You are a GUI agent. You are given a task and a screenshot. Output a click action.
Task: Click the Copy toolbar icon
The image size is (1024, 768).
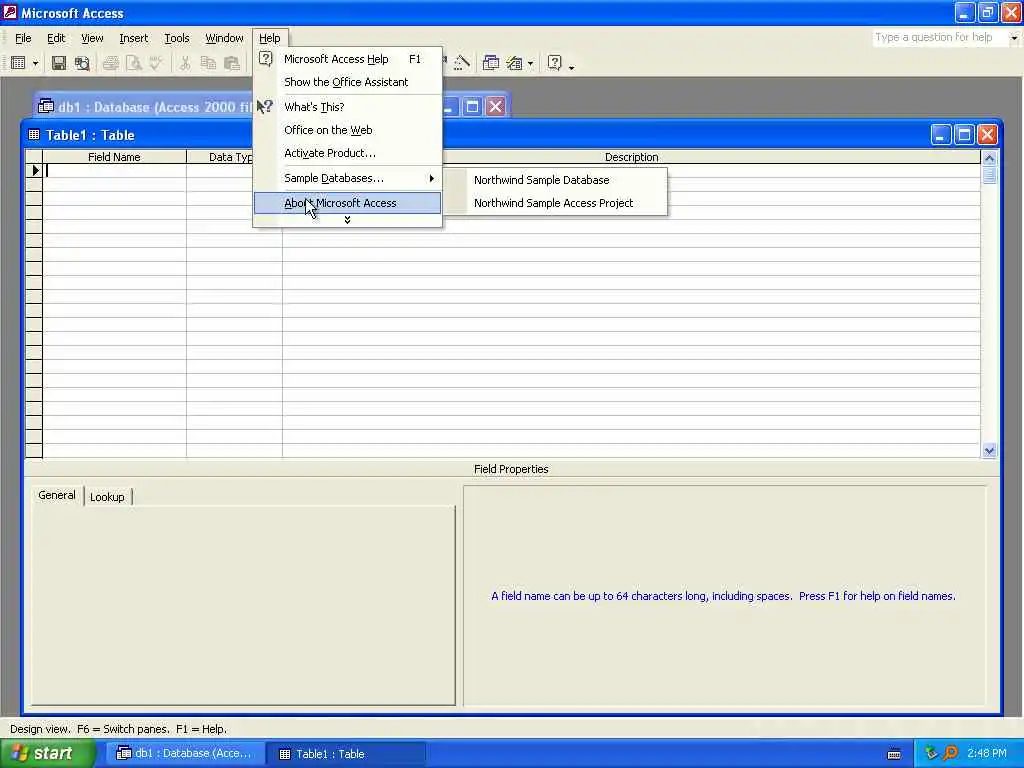pyautogui.click(x=208, y=63)
